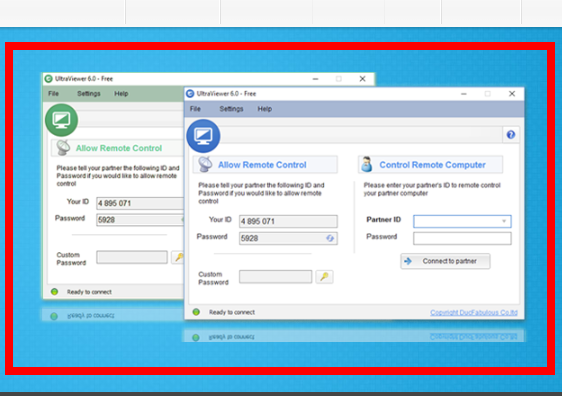Viewport: 562px width, 409px height.
Task: Minimize the green UltraViewer window
Action: point(315,79)
